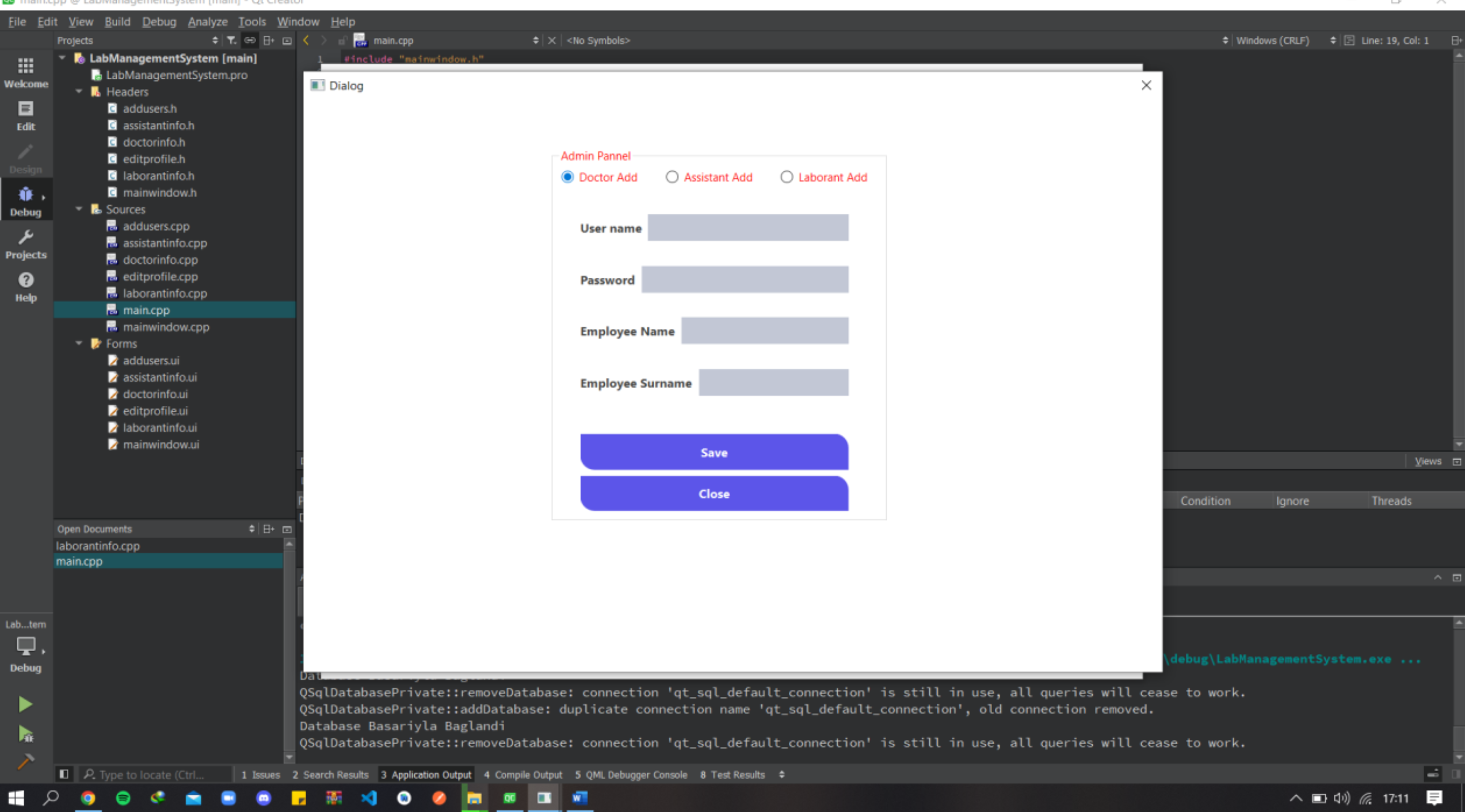Open the File menu

click(x=17, y=21)
